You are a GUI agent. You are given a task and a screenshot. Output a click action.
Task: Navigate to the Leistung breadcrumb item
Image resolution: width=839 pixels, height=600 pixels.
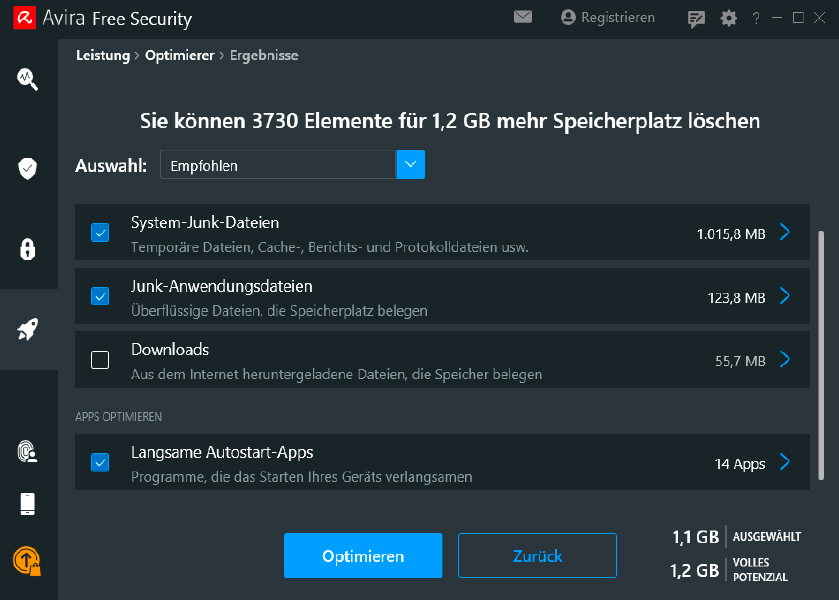point(102,56)
